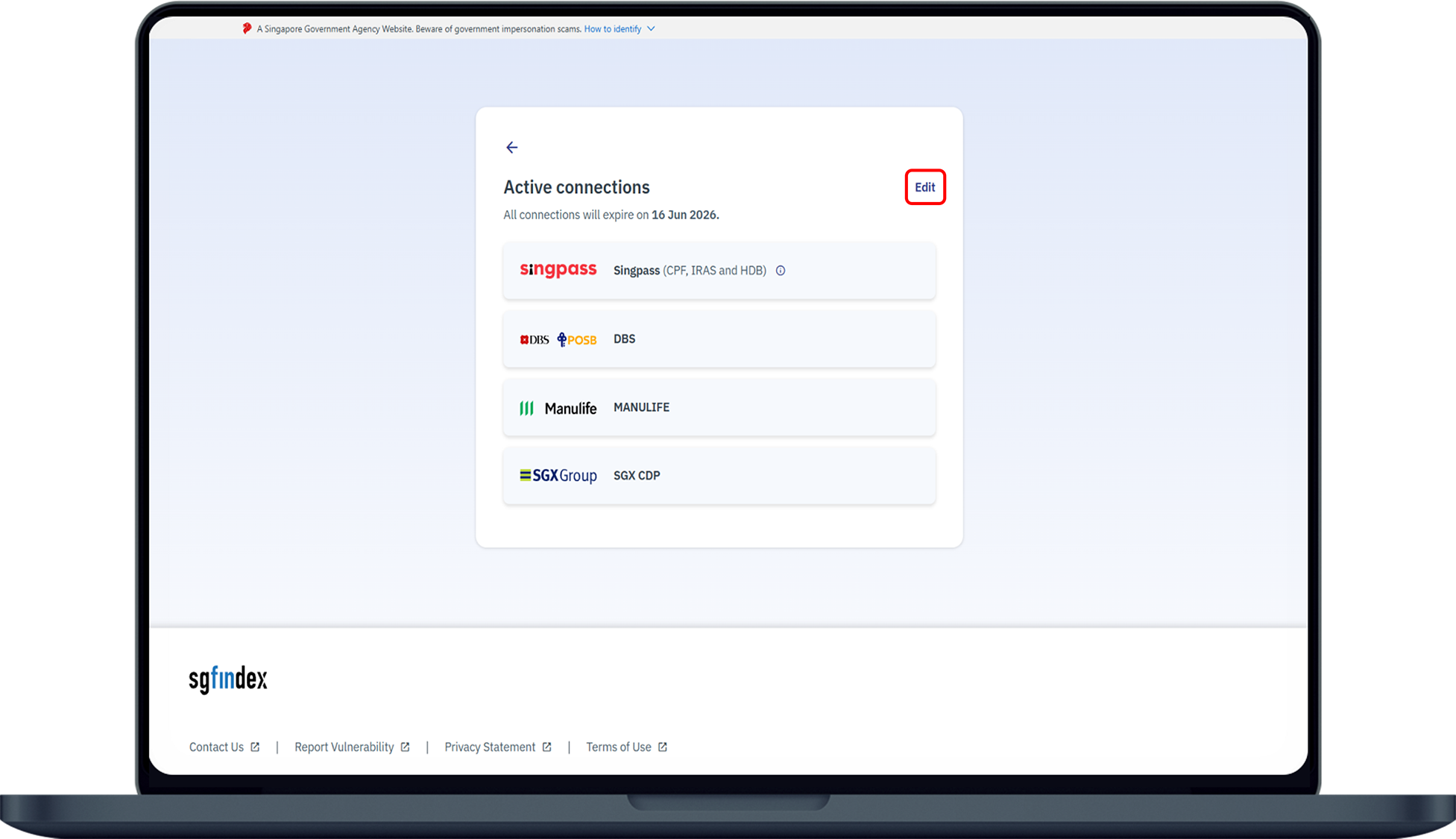Image resolution: width=1456 pixels, height=839 pixels.
Task: Click the DBS logo icon
Action: click(534, 340)
